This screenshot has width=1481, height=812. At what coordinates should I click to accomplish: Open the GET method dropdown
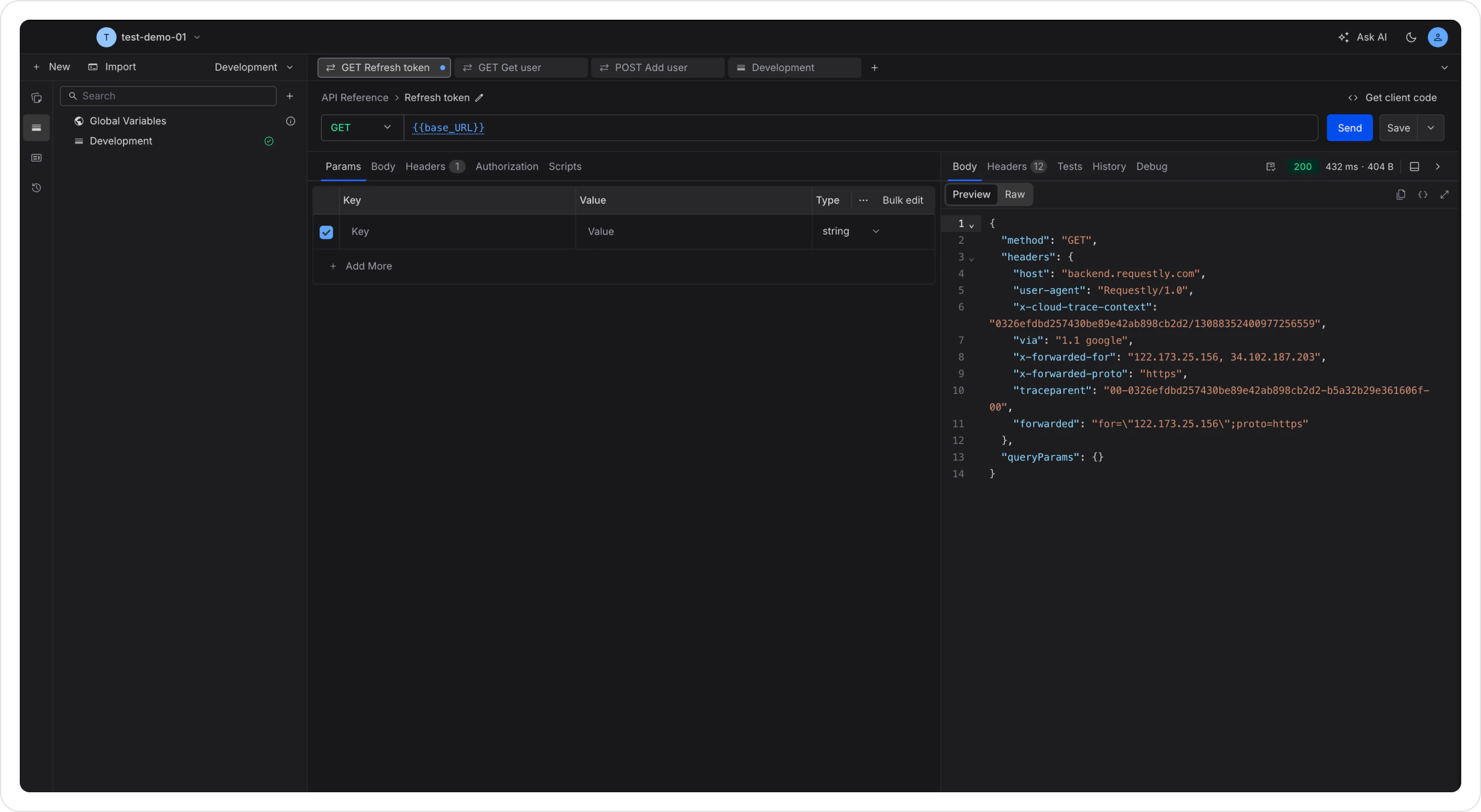click(362, 128)
